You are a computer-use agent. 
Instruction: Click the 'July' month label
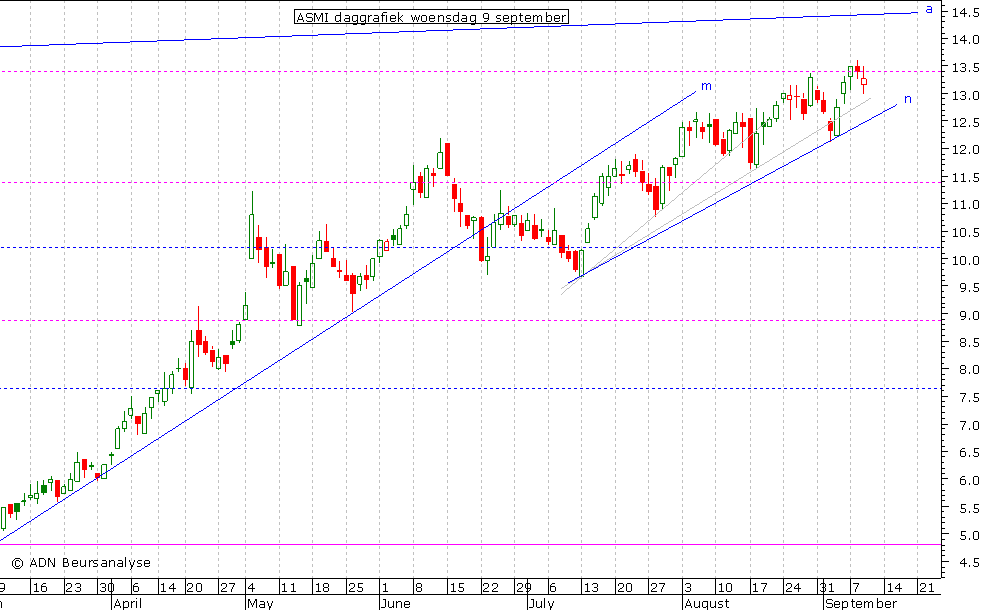click(541, 604)
